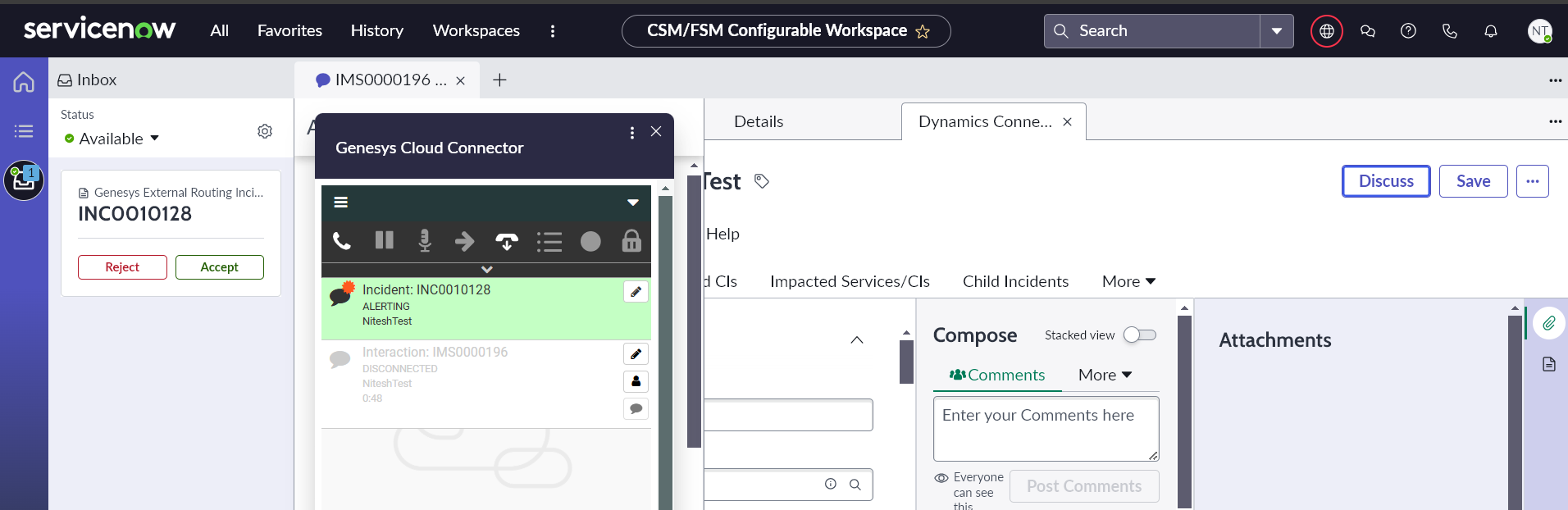Open the phone icon in header
The height and width of the screenshot is (510, 1568).
point(1450,31)
